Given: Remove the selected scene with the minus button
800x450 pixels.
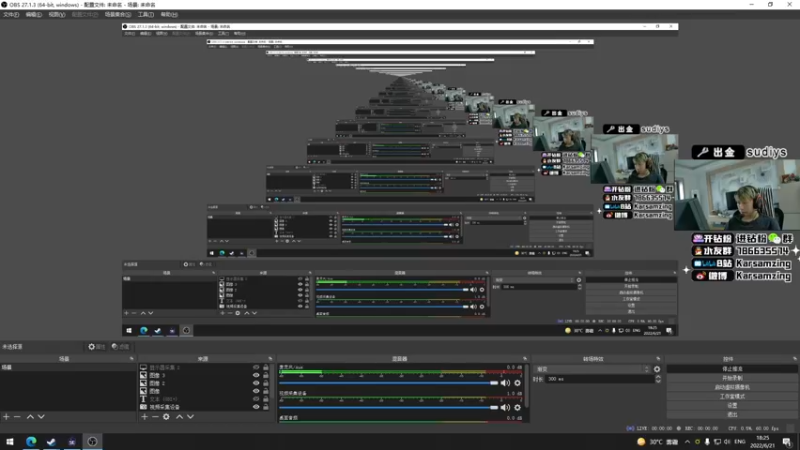Looking at the screenshot, I should click(x=17, y=417).
